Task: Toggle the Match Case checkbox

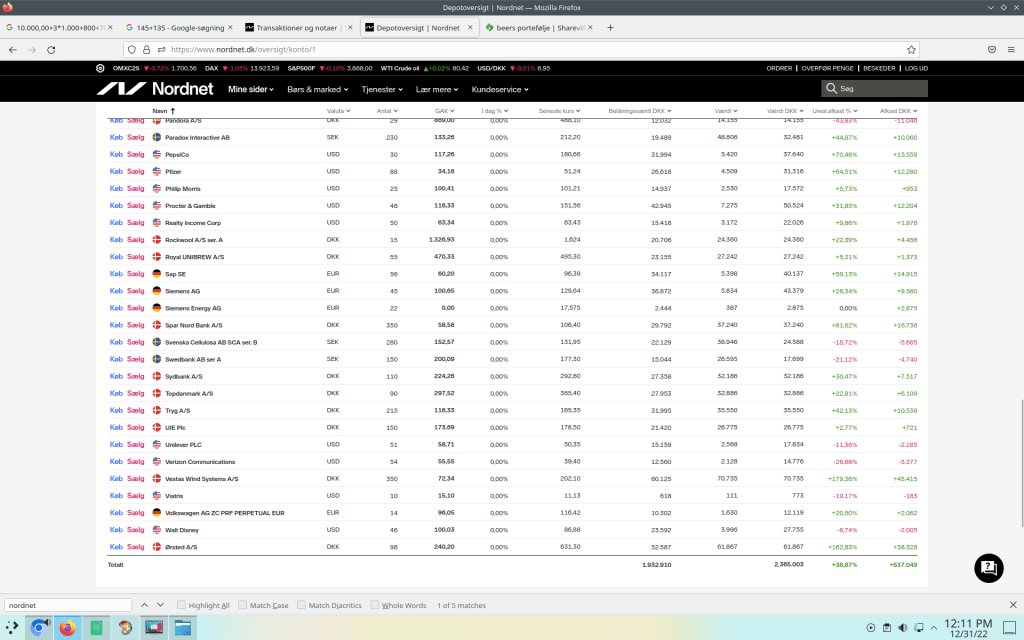Action: tap(243, 605)
